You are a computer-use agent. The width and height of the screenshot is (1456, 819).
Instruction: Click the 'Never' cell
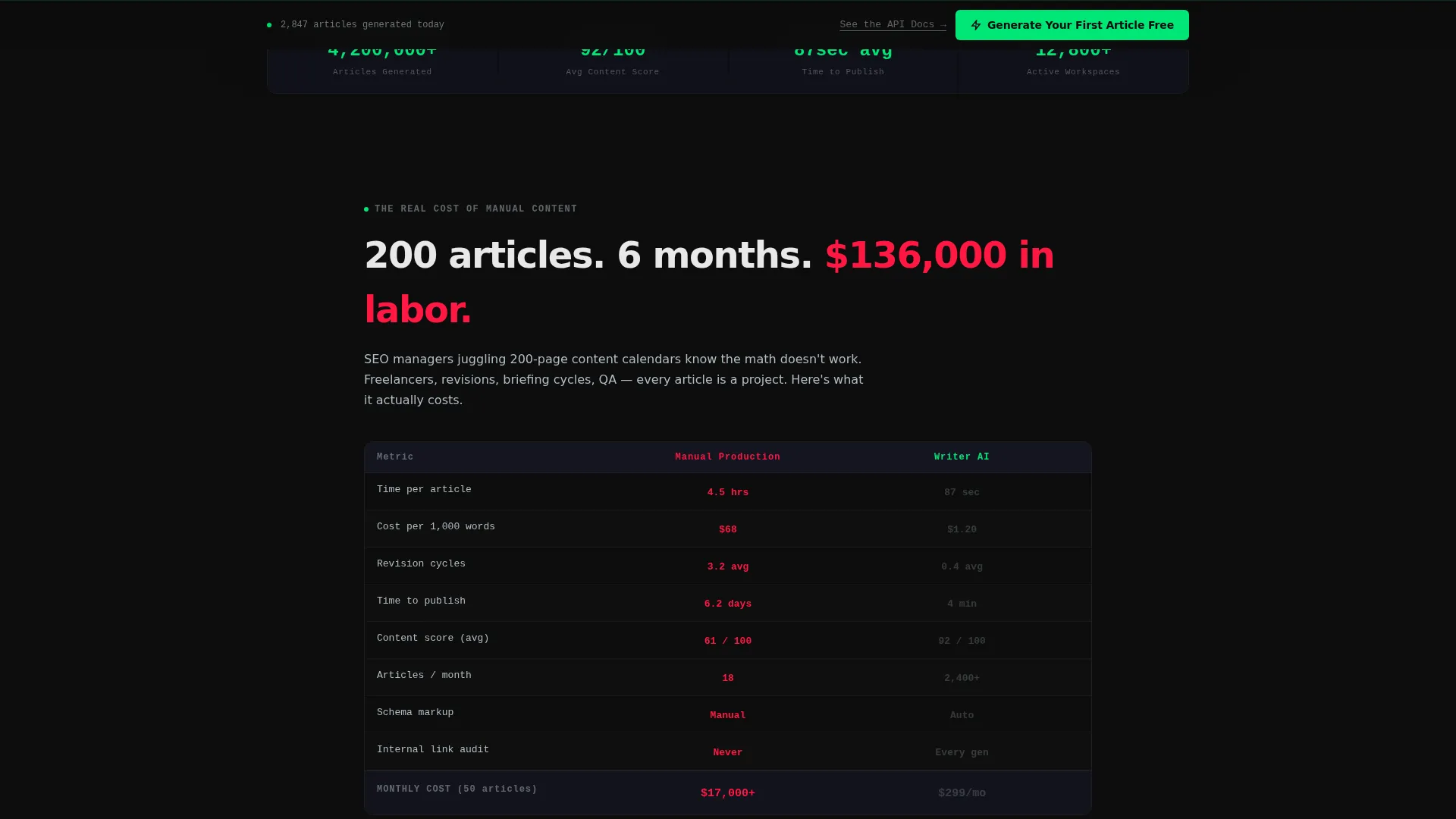click(727, 753)
